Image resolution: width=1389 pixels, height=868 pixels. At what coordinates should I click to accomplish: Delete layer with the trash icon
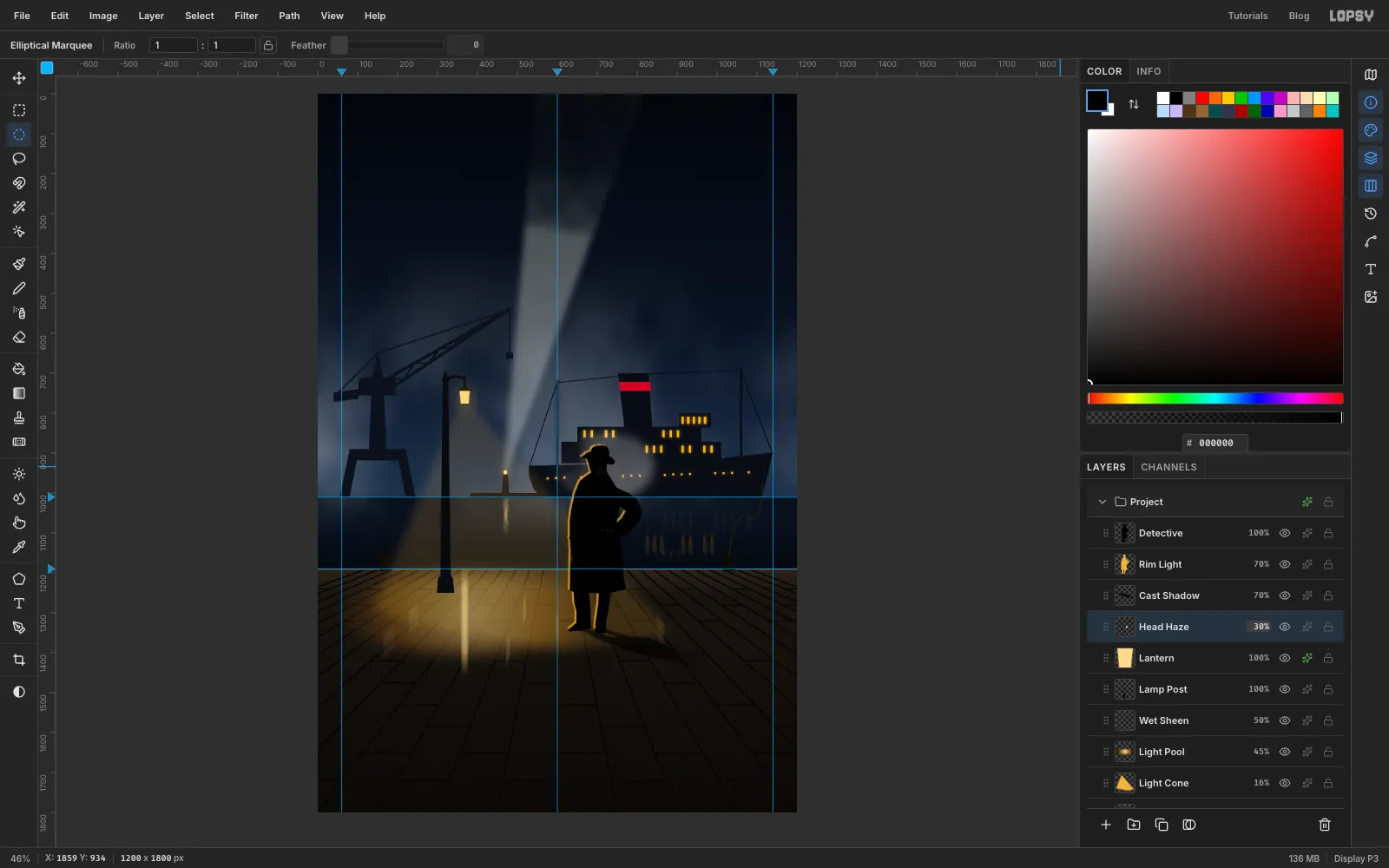pyautogui.click(x=1325, y=825)
